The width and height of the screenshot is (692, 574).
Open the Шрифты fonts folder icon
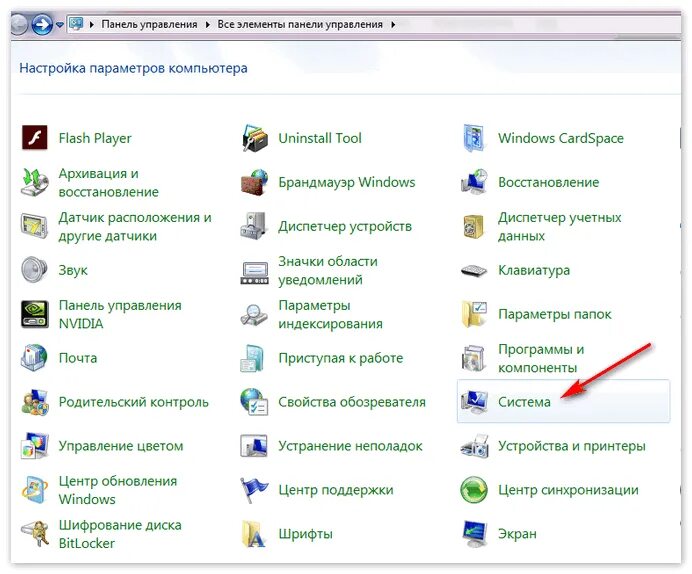[x=254, y=533]
